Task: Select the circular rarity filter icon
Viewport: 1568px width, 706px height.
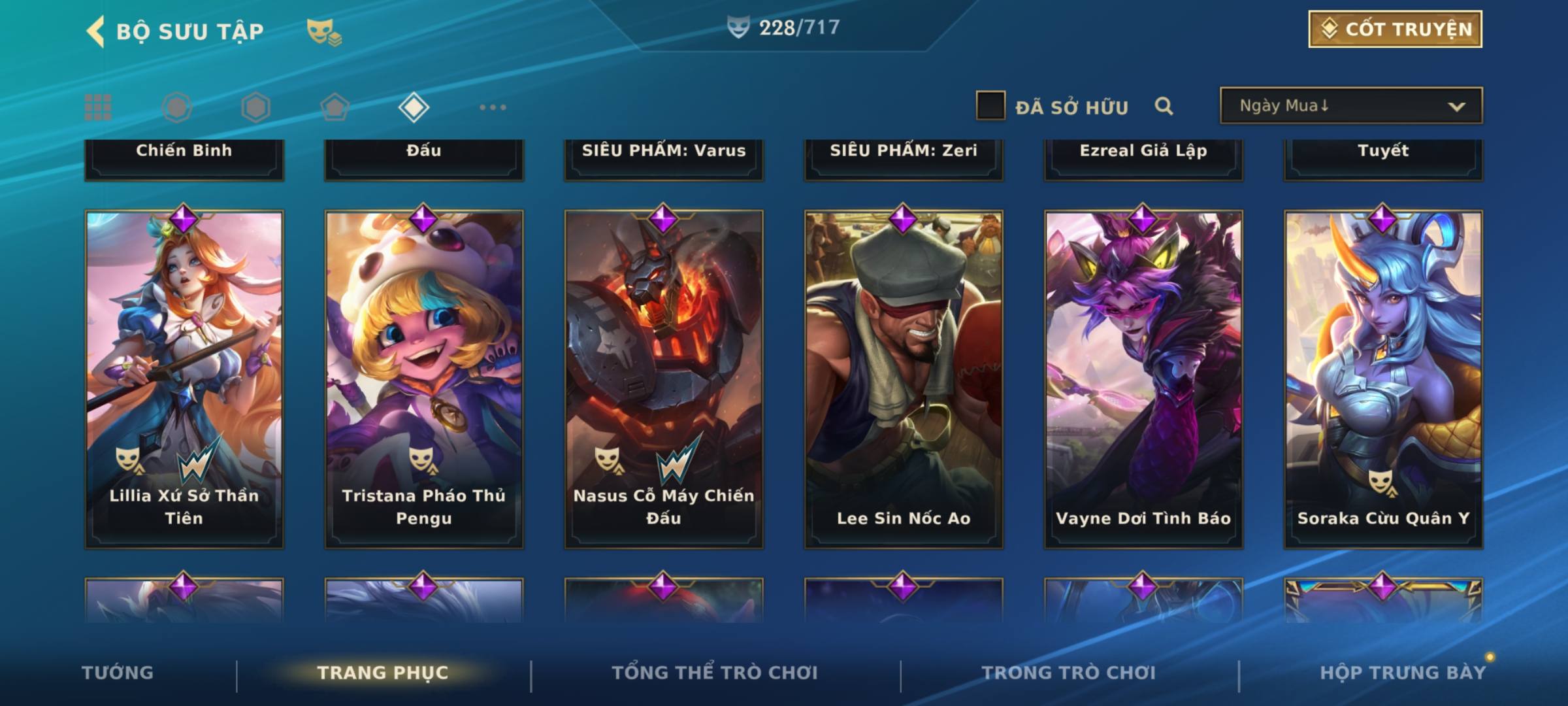Action: (177, 107)
